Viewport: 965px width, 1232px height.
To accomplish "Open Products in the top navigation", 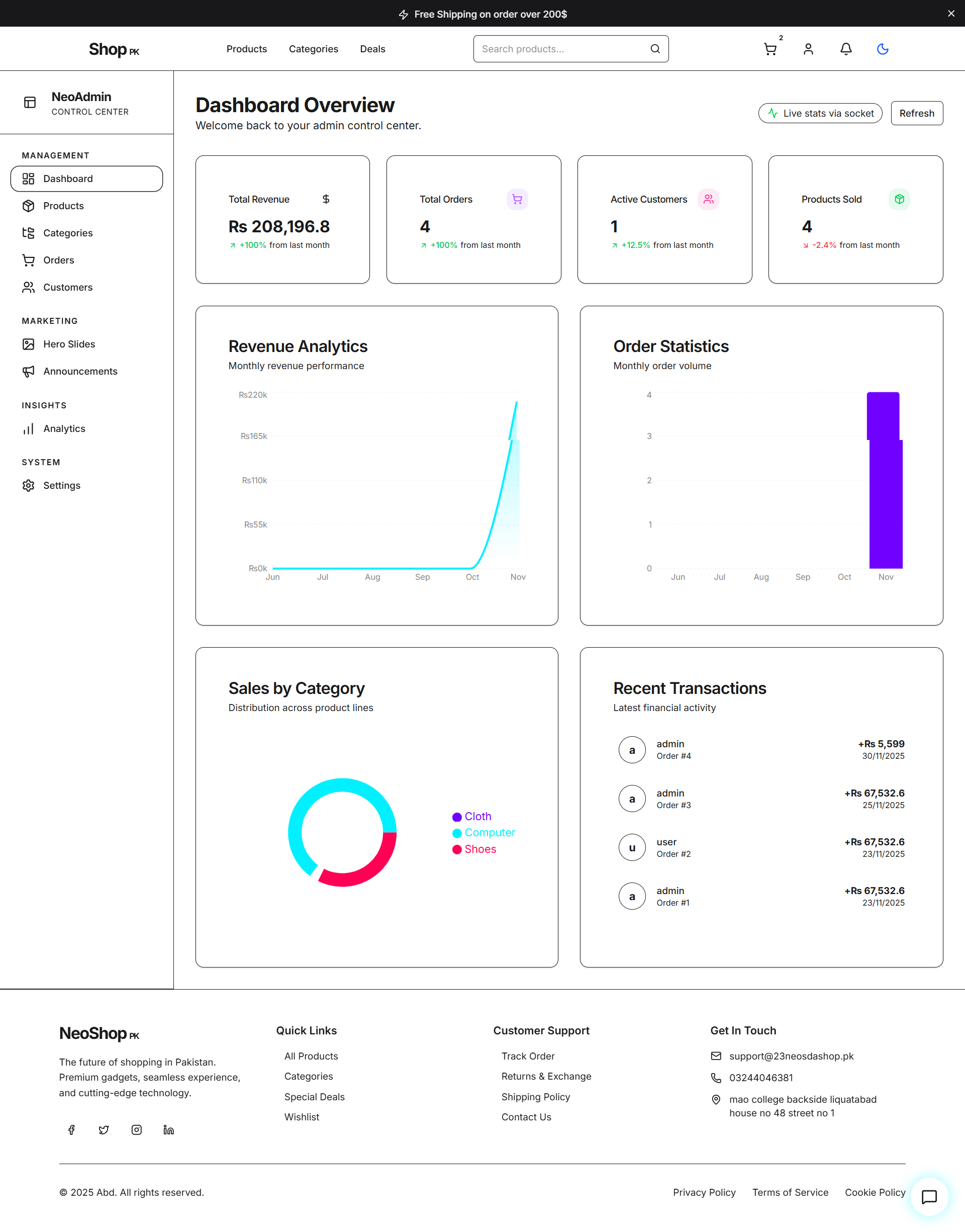I will pyautogui.click(x=246, y=49).
